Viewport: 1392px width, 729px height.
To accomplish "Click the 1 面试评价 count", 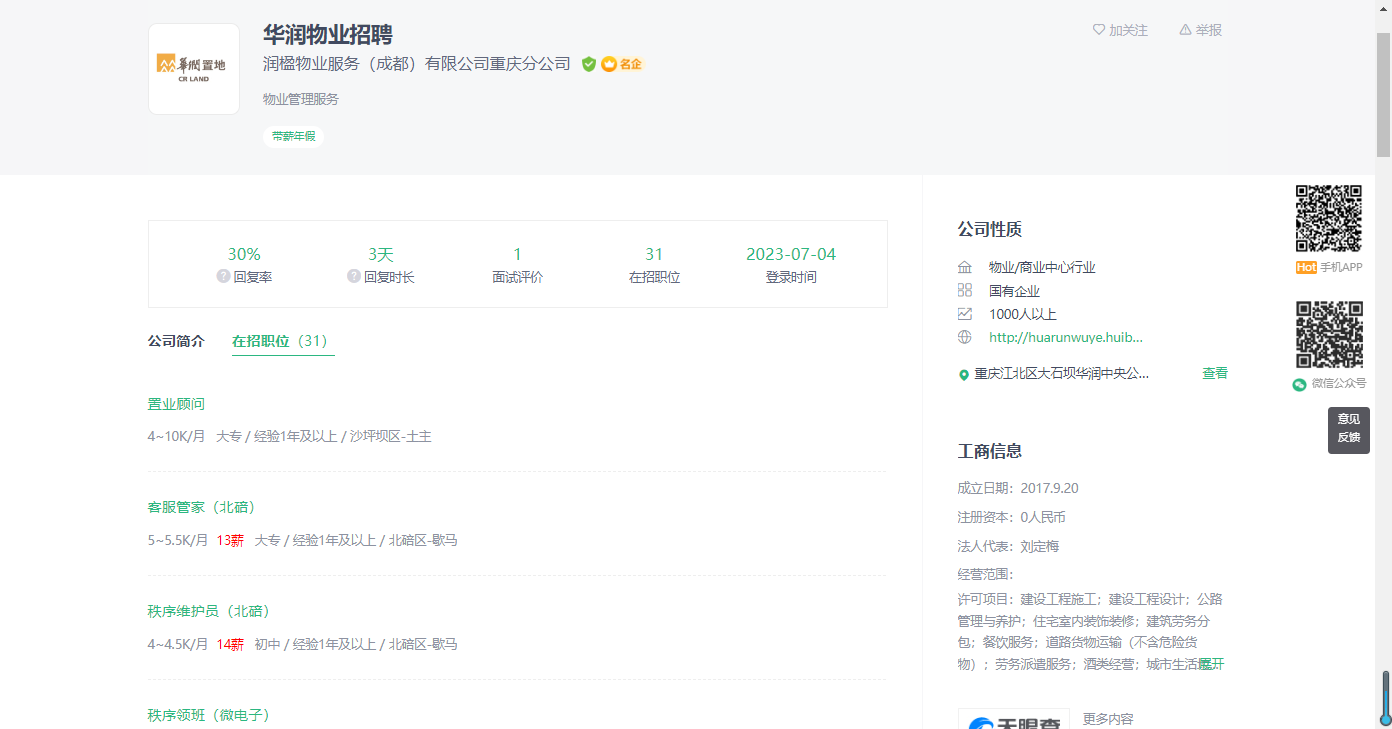I will point(517,254).
